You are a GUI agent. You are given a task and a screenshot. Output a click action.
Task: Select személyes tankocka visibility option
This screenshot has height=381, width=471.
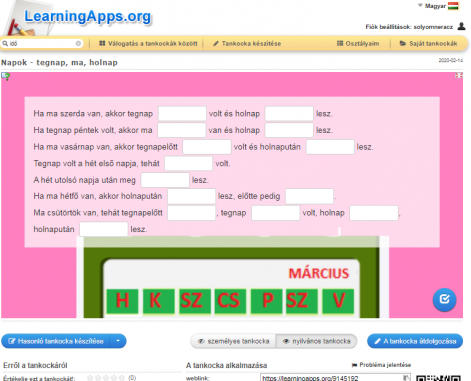tap(233, 341)
